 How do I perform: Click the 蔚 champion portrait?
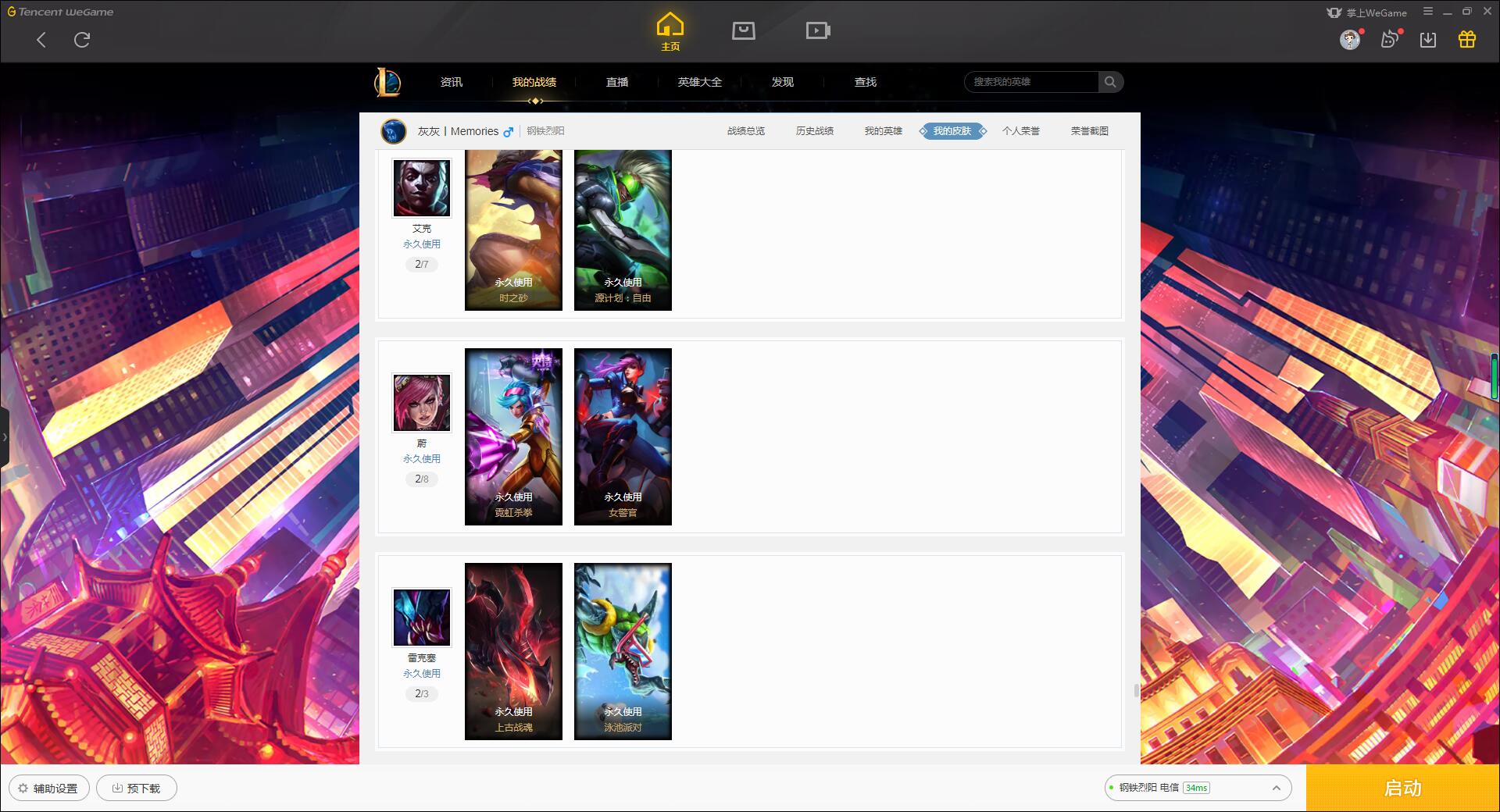pyautogui.click(x=422, y=403)
